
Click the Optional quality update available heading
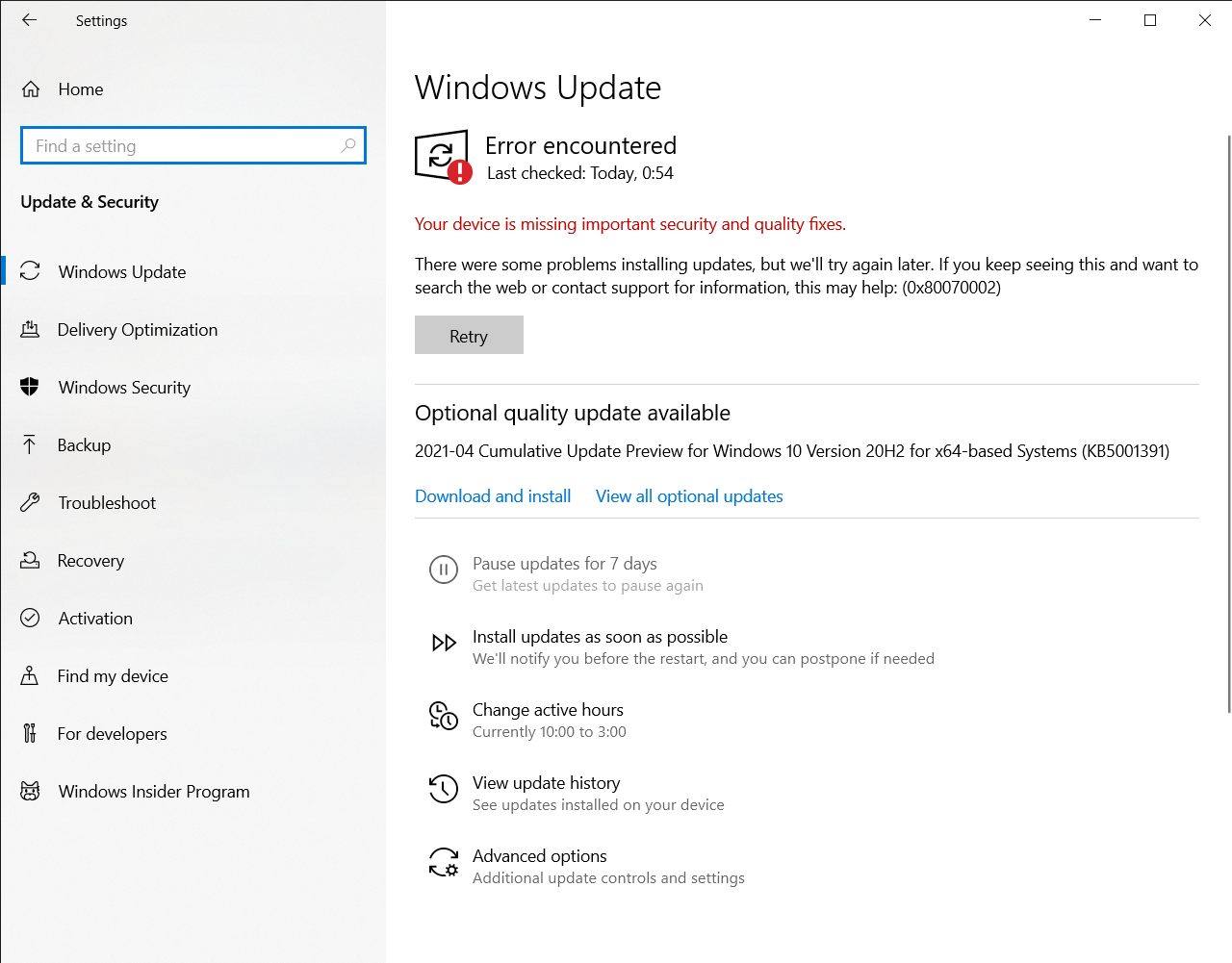[x=573, y=413]
